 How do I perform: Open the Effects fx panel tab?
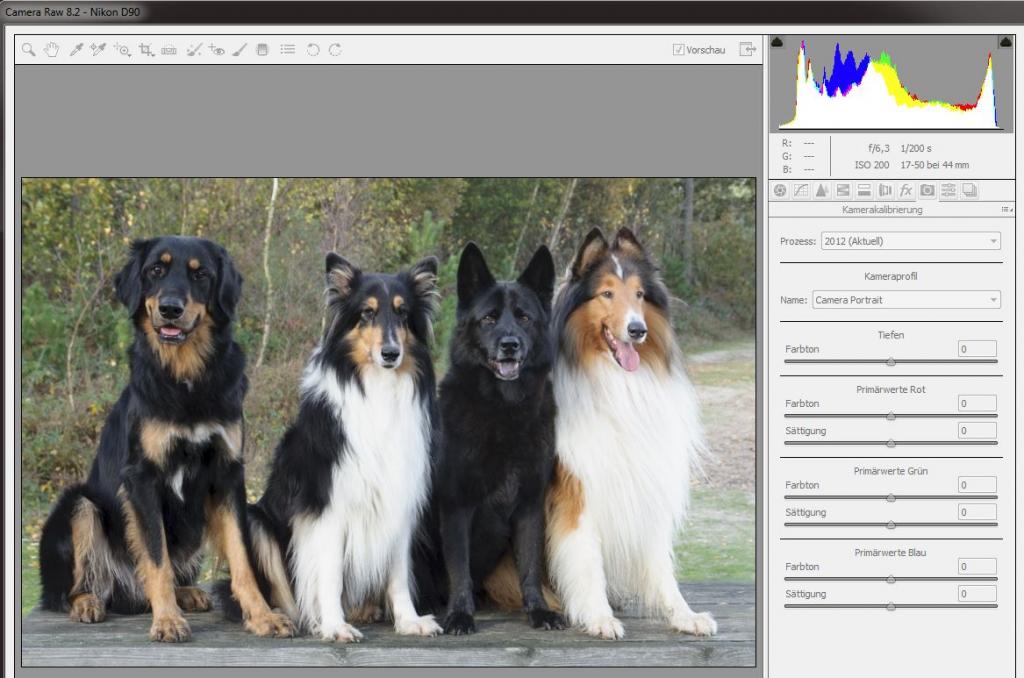(x=906, y=190)
